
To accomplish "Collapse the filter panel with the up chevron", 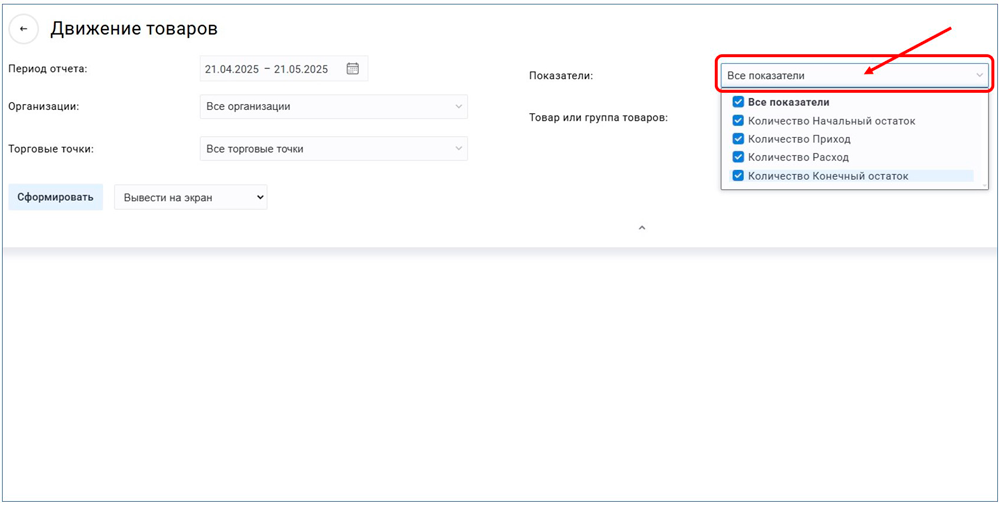I will (642, 228).
